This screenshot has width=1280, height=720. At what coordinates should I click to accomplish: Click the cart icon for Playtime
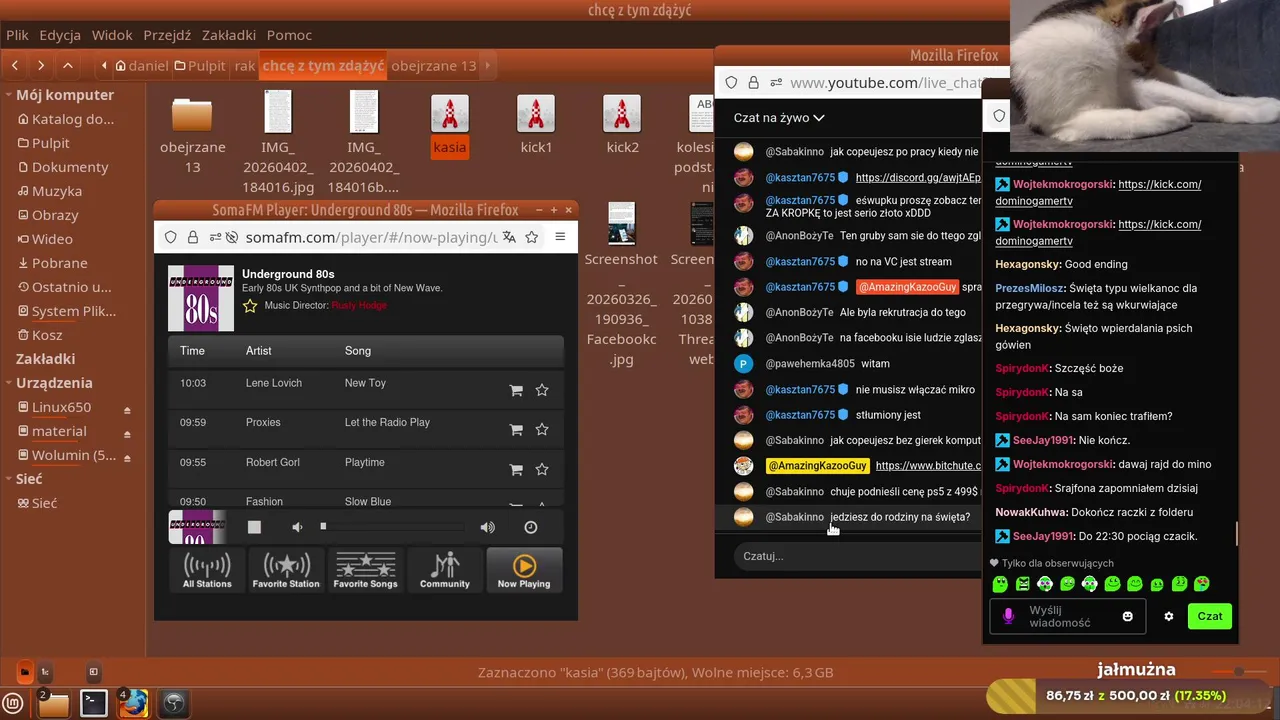point(516,469)
